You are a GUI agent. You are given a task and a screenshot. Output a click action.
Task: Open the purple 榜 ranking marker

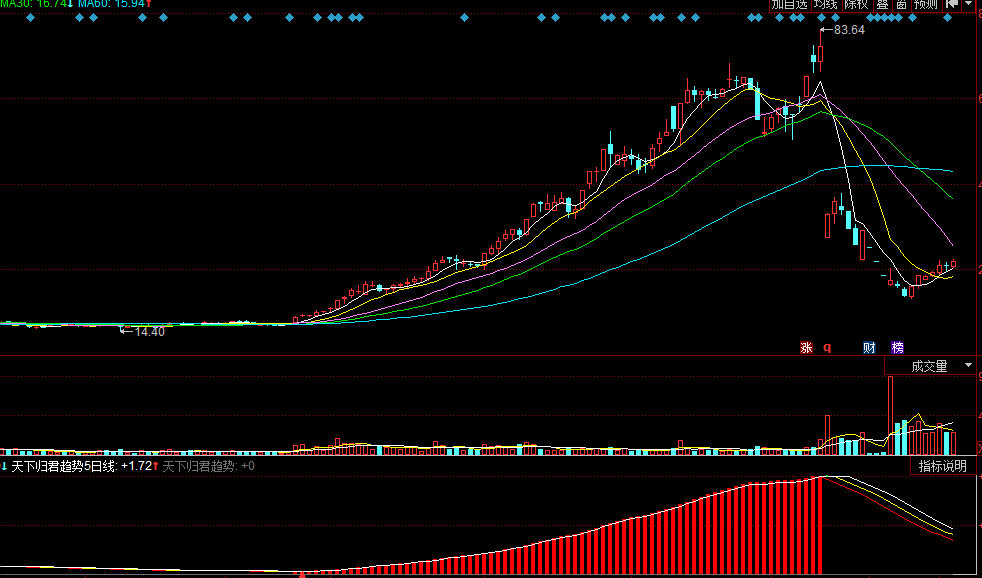point(897,348)
